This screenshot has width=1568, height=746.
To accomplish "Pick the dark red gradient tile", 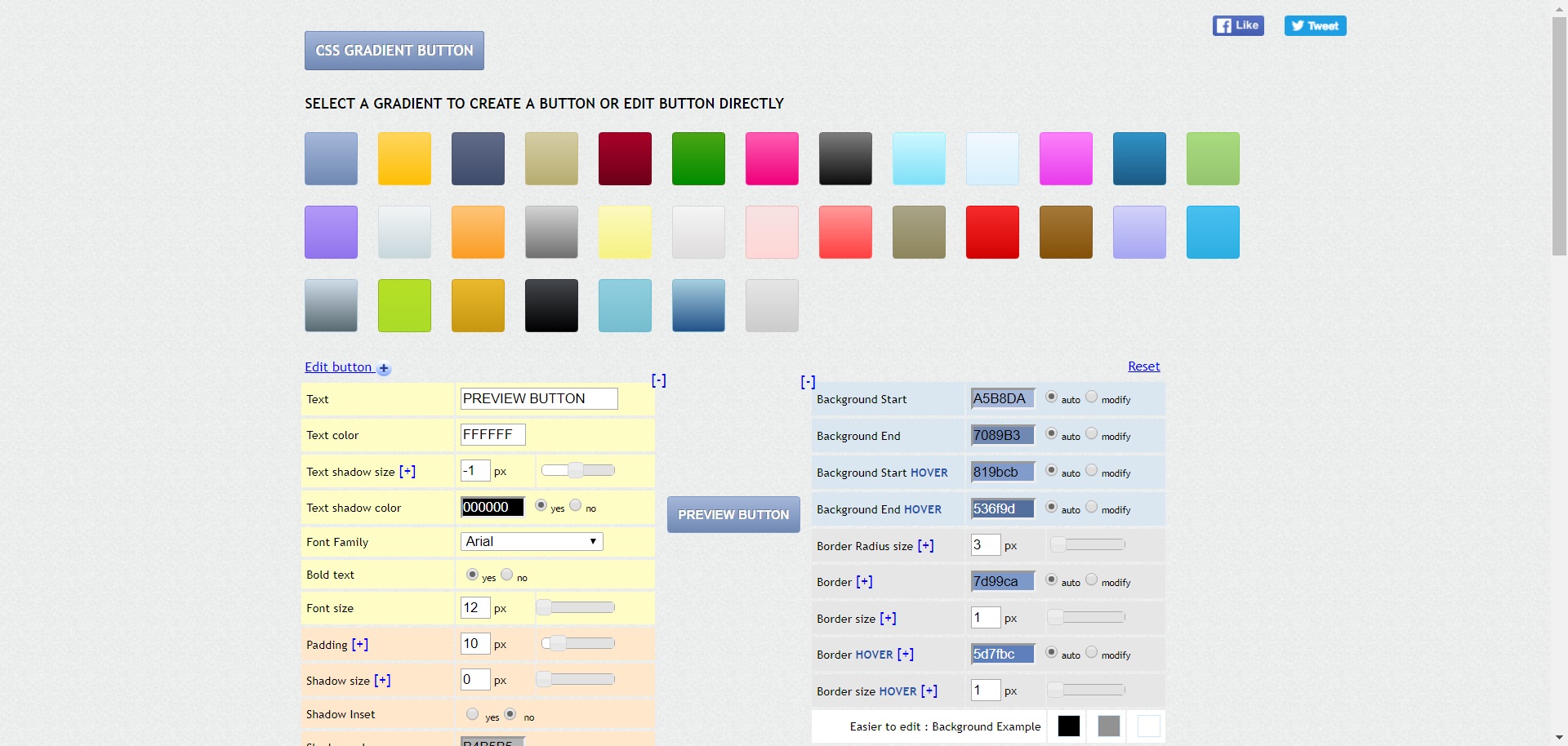I will 625,158.
